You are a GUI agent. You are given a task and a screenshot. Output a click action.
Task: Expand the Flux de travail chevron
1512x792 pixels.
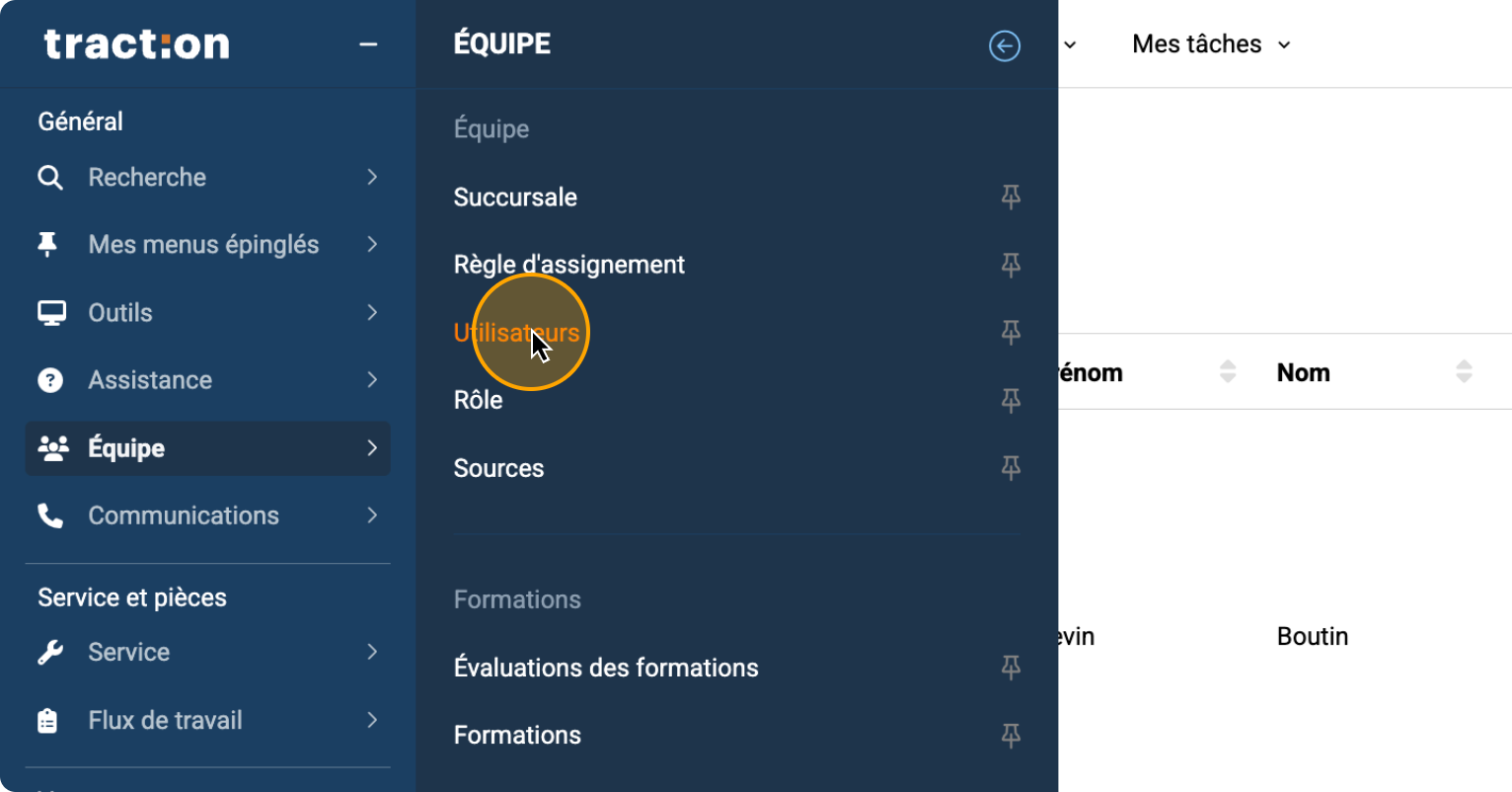point(372,720)
